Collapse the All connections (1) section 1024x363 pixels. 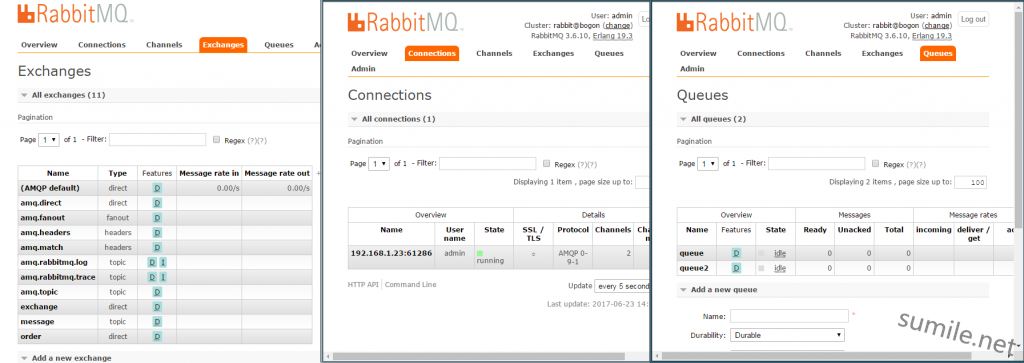click(x=393, y=119)
